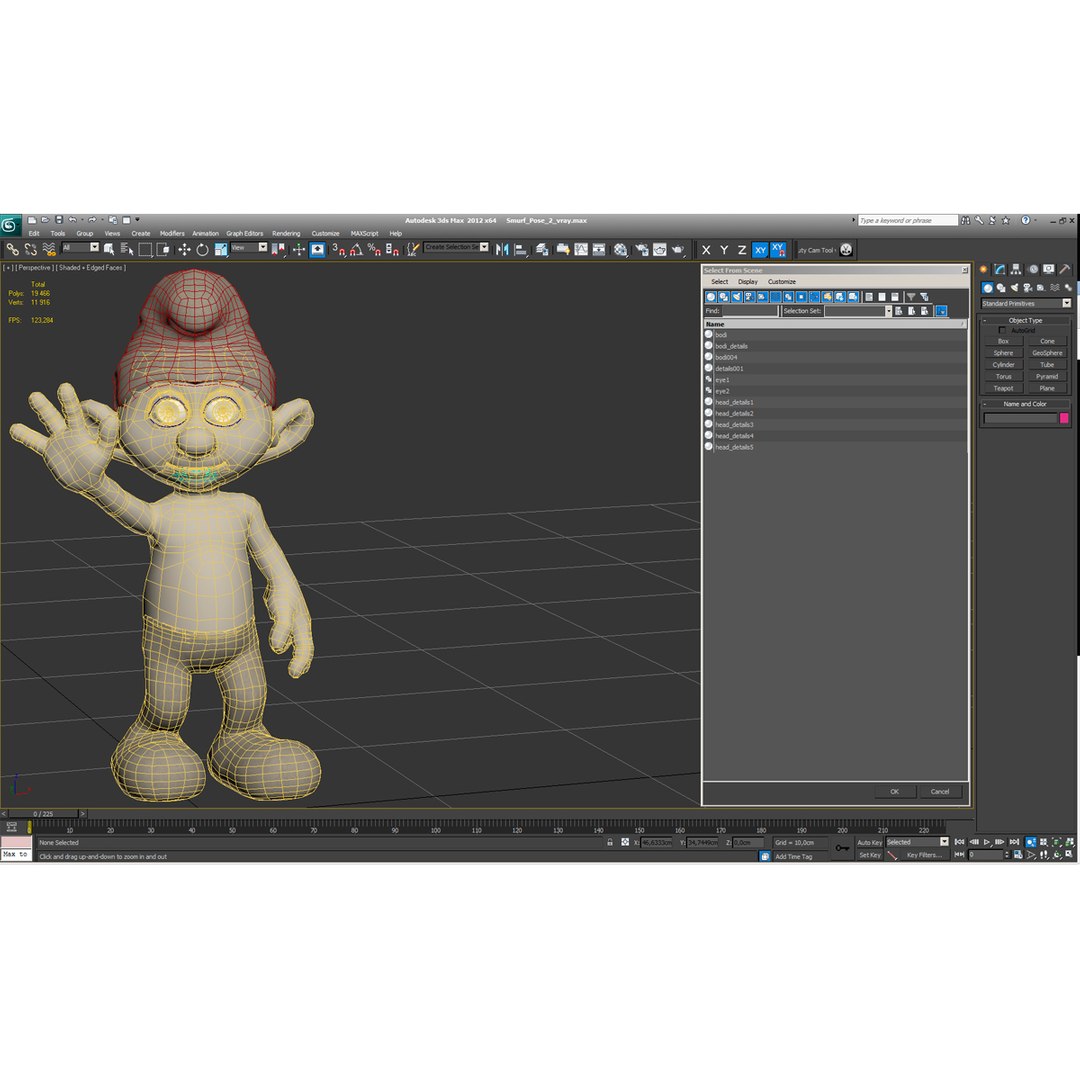Click the Set Key button
This screenshot has width=1080, height=1080.
(x=869, y=855)
